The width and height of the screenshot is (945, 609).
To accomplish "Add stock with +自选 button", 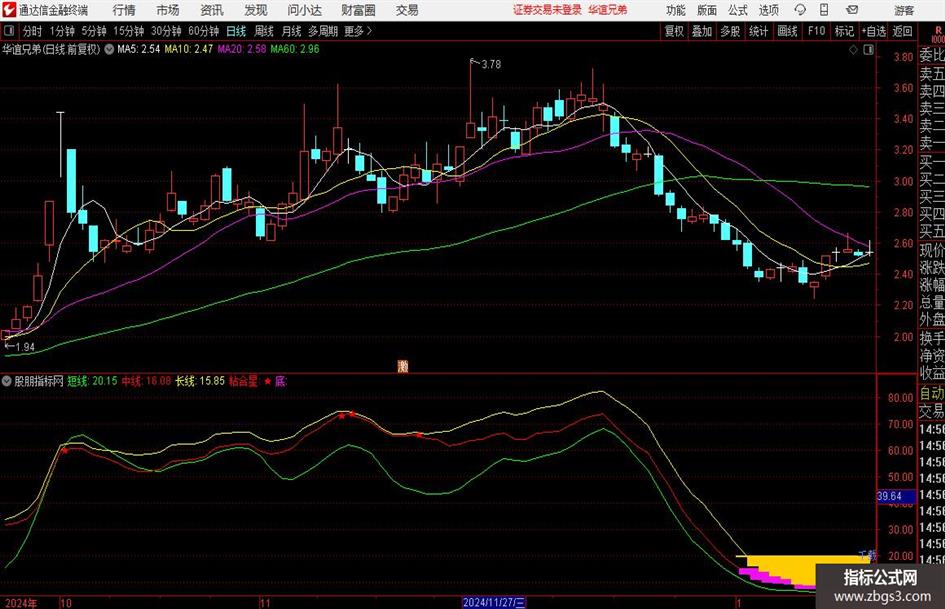I will point(874,31).
